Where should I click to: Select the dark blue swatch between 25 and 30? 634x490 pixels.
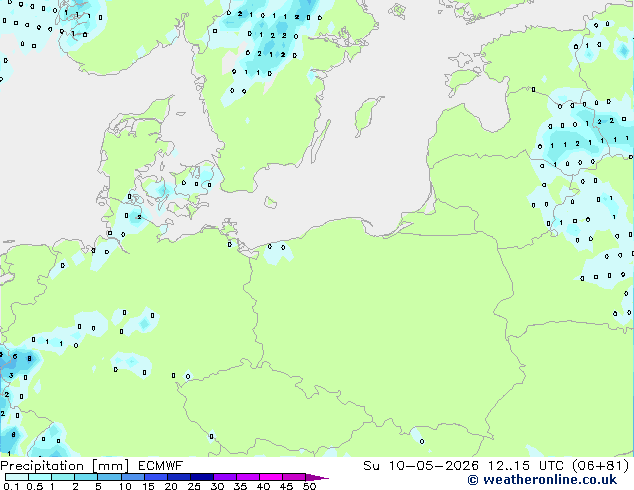coord(202,477)
